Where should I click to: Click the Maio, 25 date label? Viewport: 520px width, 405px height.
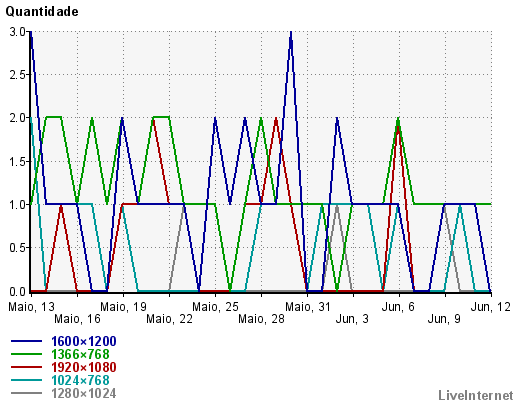click(215, 307)
